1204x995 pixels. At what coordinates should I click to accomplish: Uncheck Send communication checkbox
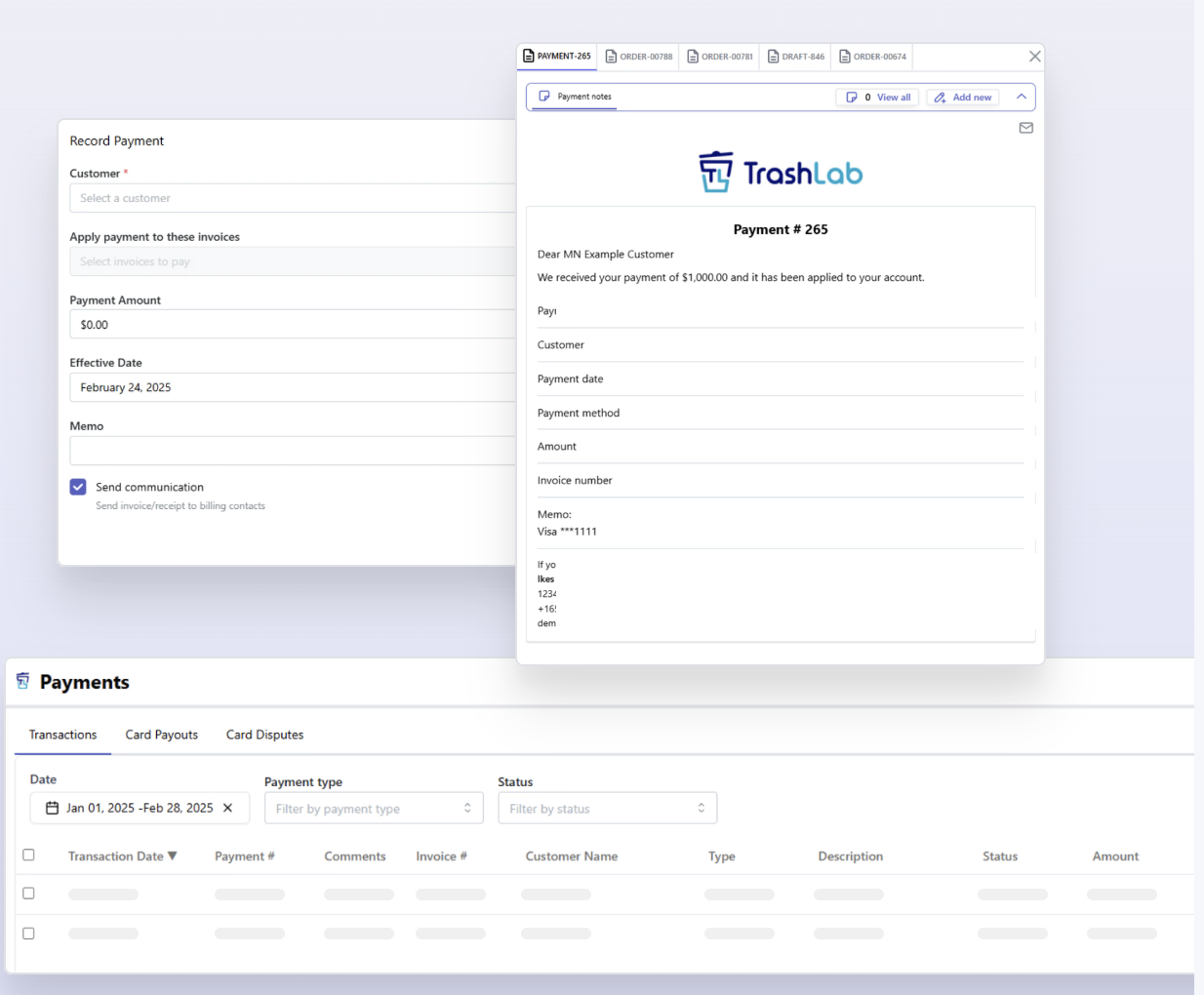tap(78, 487)
